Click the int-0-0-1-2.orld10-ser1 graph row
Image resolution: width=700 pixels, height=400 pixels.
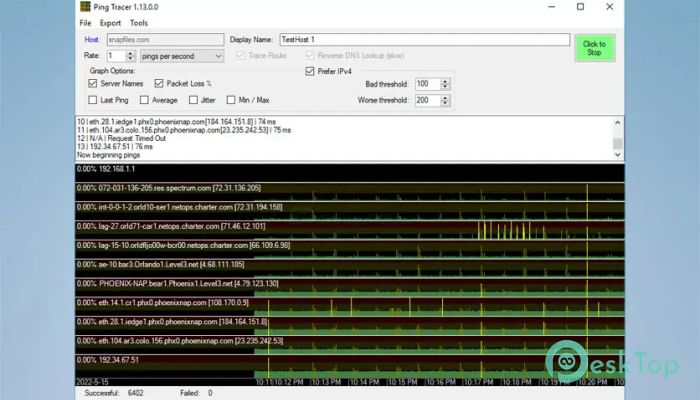350,211
